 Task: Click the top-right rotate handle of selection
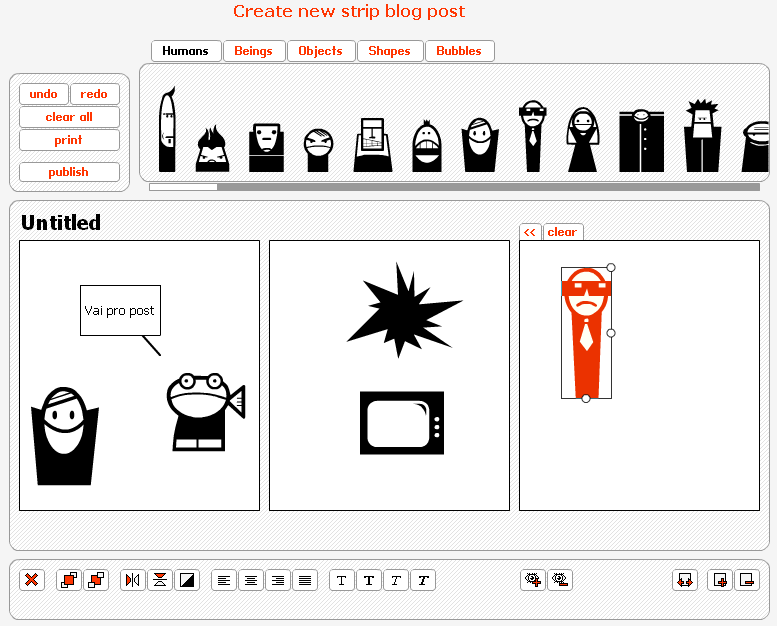[x=611, y=268]
